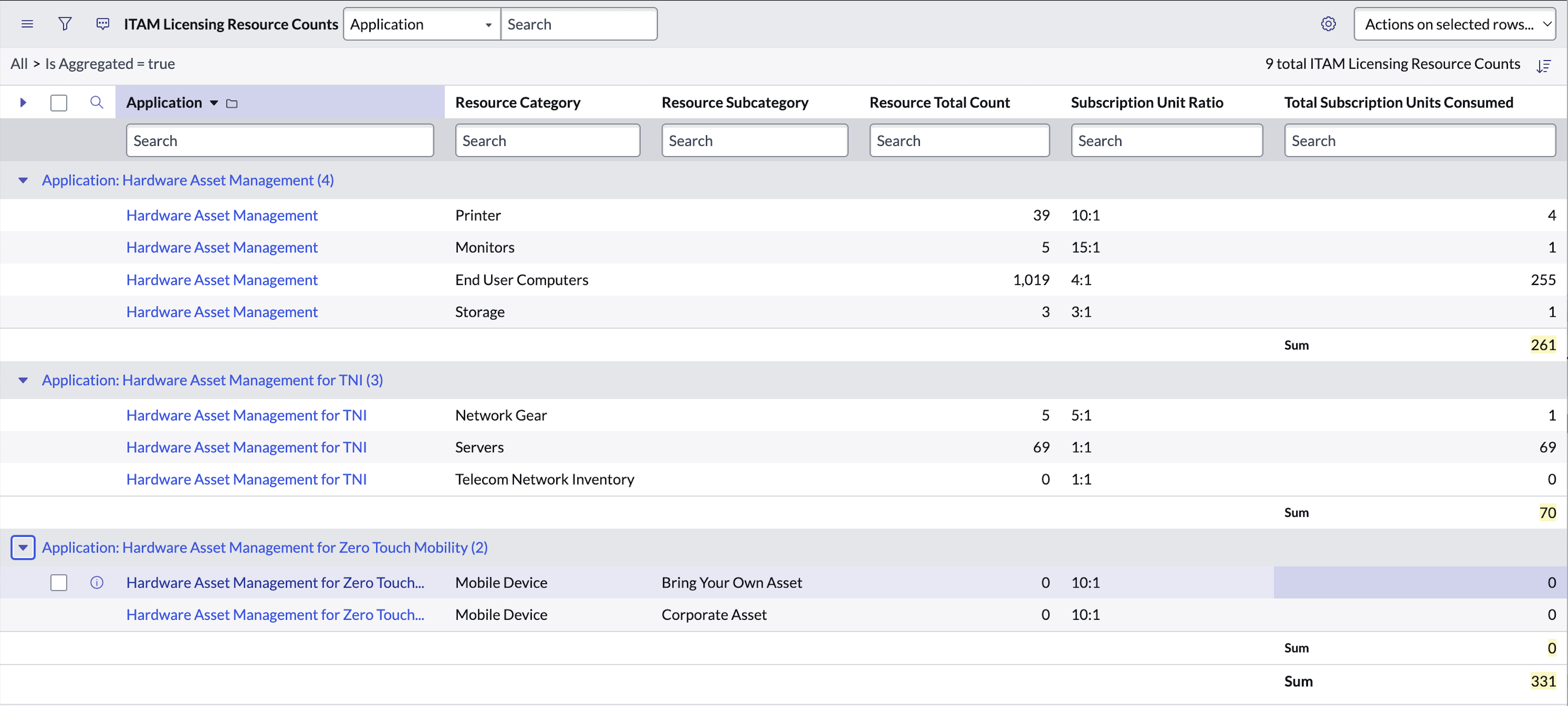Screen dimensions: 1568x706
Task: Open the TNI record for Network Gear
Action: point(247,415)
